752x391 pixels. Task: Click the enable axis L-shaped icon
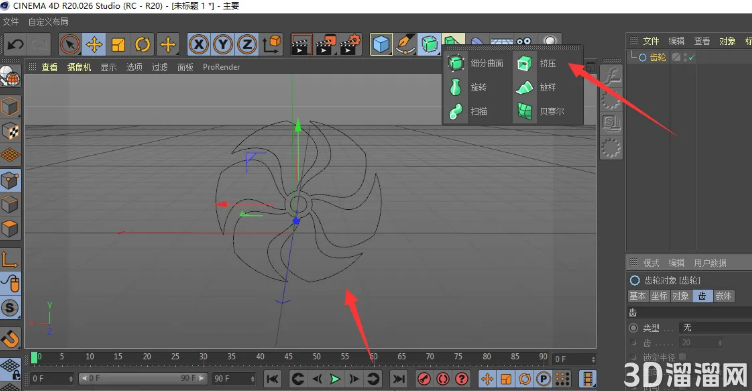click(x=10, y=260)
